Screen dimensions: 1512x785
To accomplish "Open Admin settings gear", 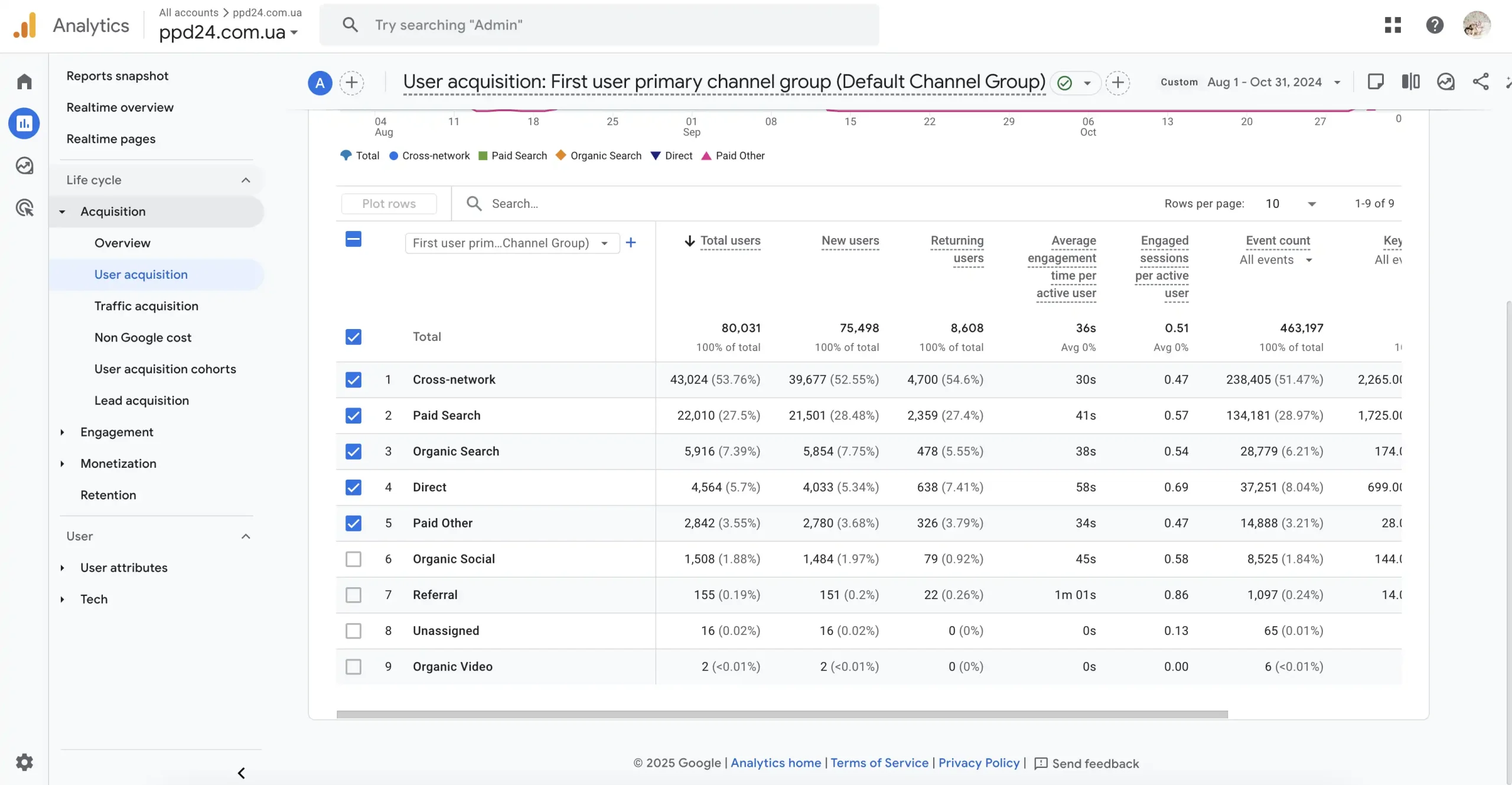I will 24,762.
